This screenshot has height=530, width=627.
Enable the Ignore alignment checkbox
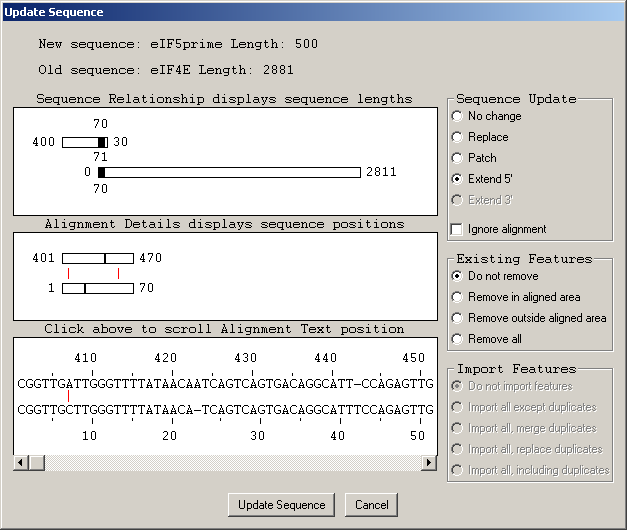coord(458,229)
